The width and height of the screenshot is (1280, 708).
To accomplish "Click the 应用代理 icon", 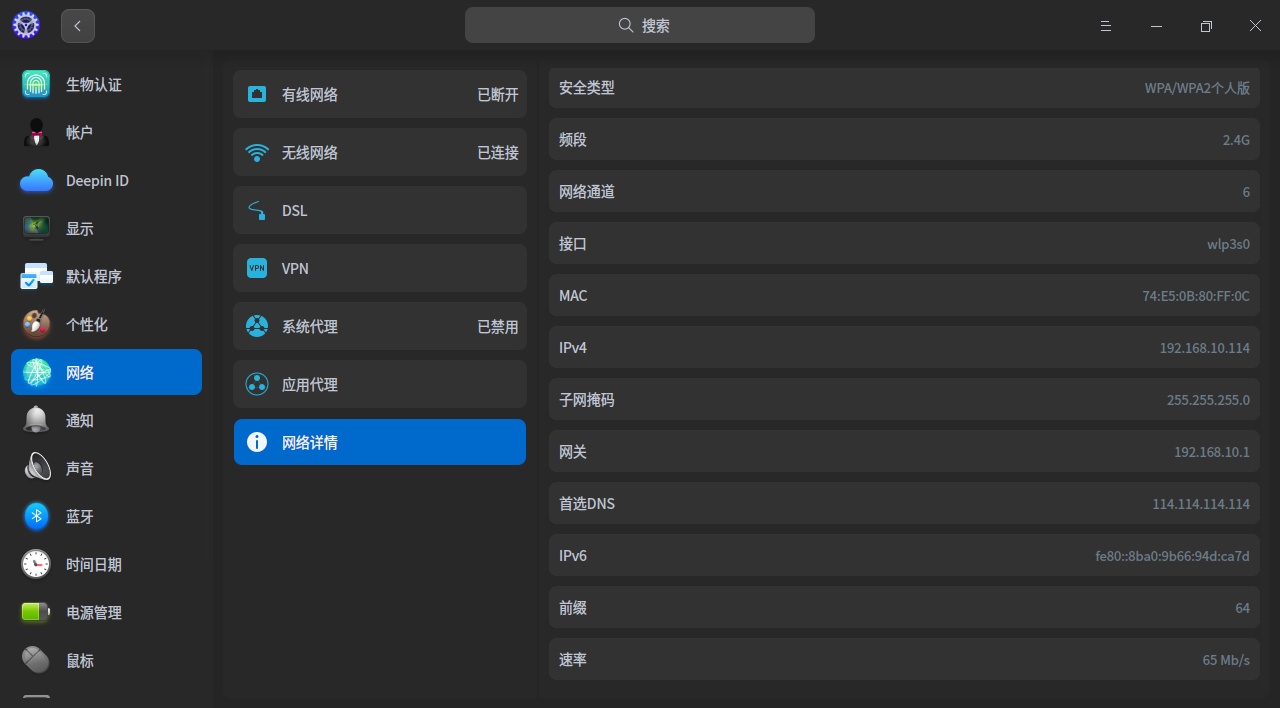I will pyautogui.click(x=257, y=384).
